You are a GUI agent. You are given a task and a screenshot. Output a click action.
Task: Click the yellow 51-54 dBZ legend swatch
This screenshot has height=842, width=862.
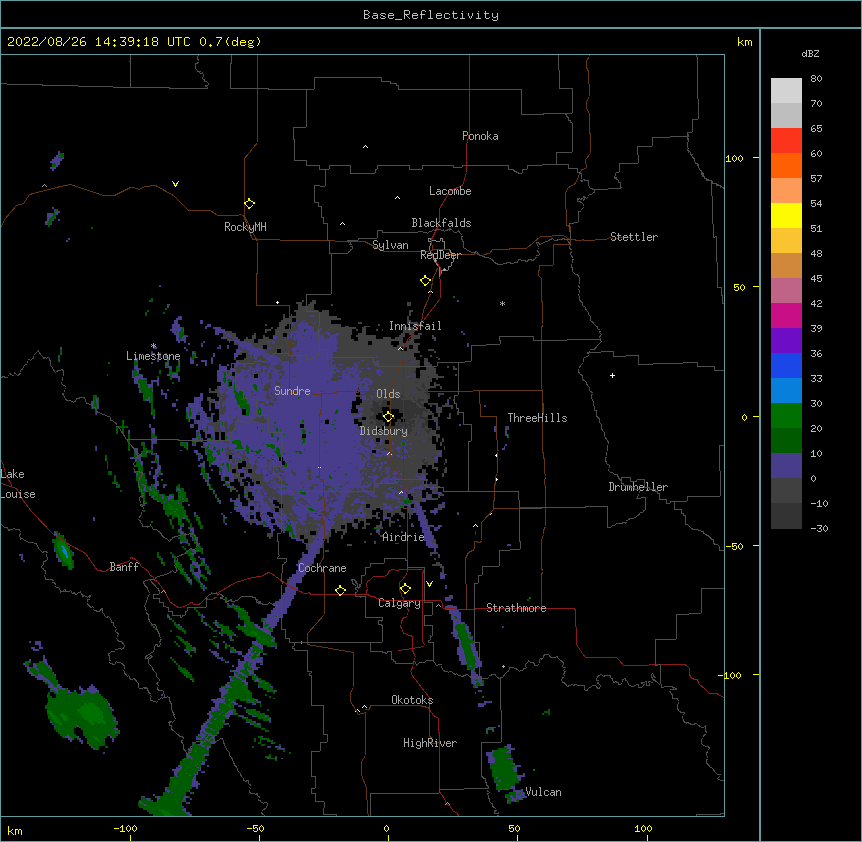[786, 215]
